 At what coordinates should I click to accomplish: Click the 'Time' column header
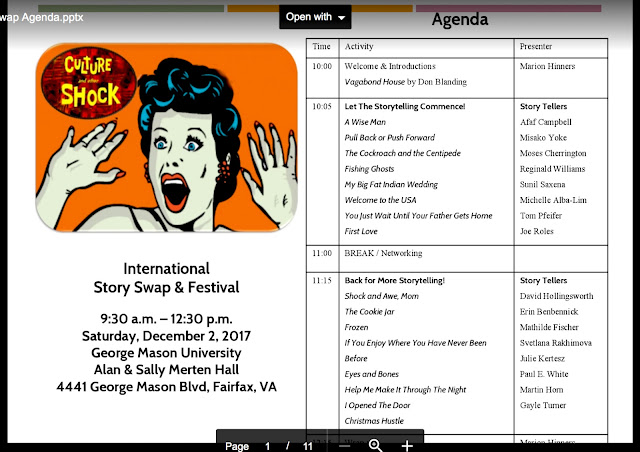click(x=322, y=46)
